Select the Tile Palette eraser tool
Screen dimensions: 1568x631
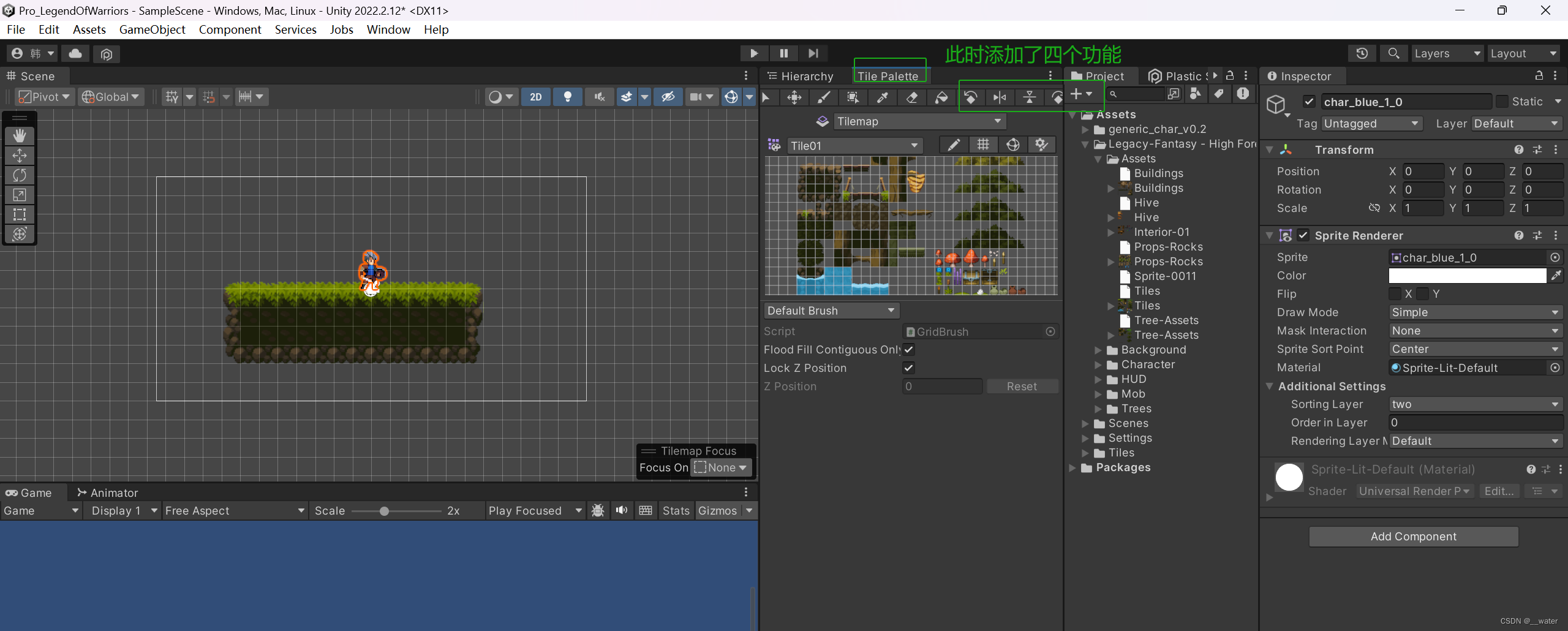point(912,97)
